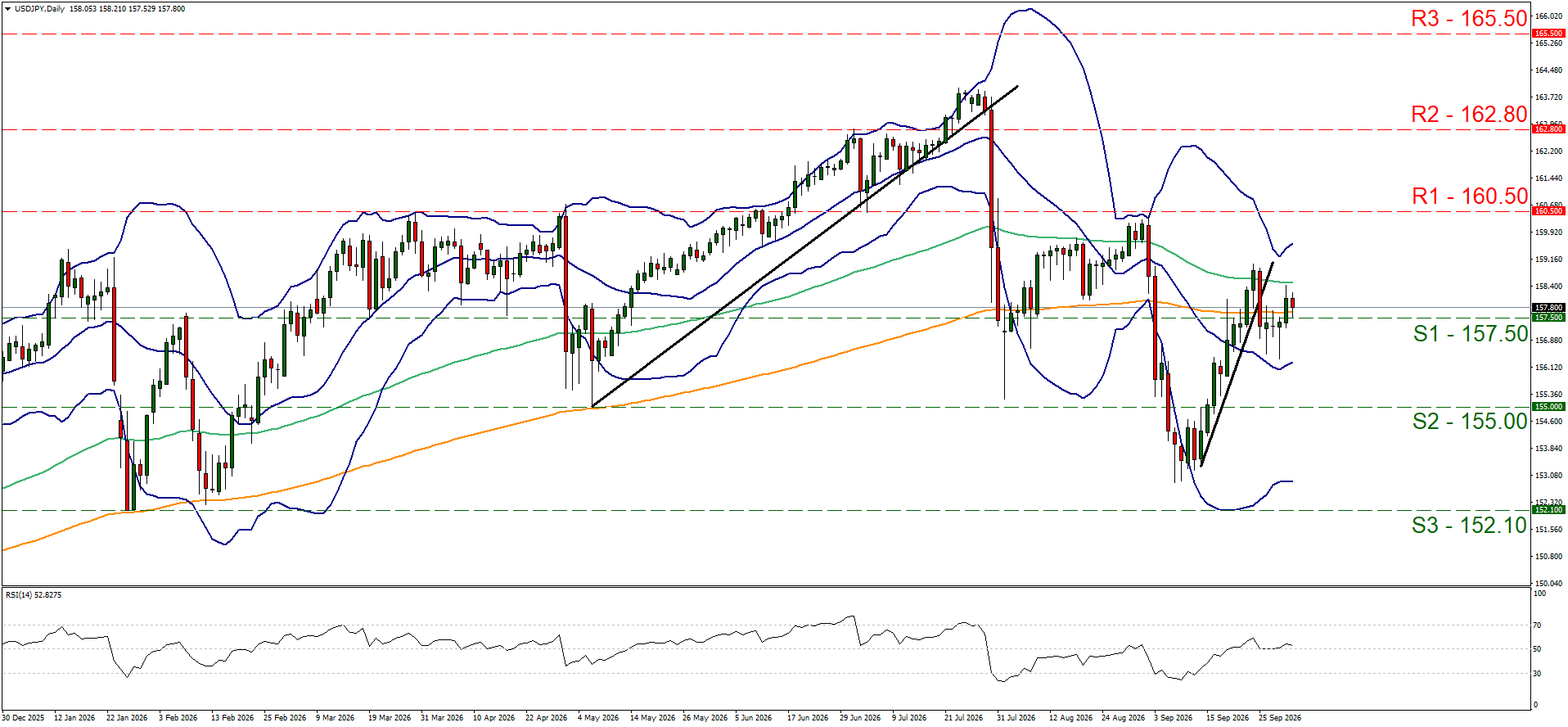Click the RSI(14) 52.8275 indicator label

click(34, 595)
